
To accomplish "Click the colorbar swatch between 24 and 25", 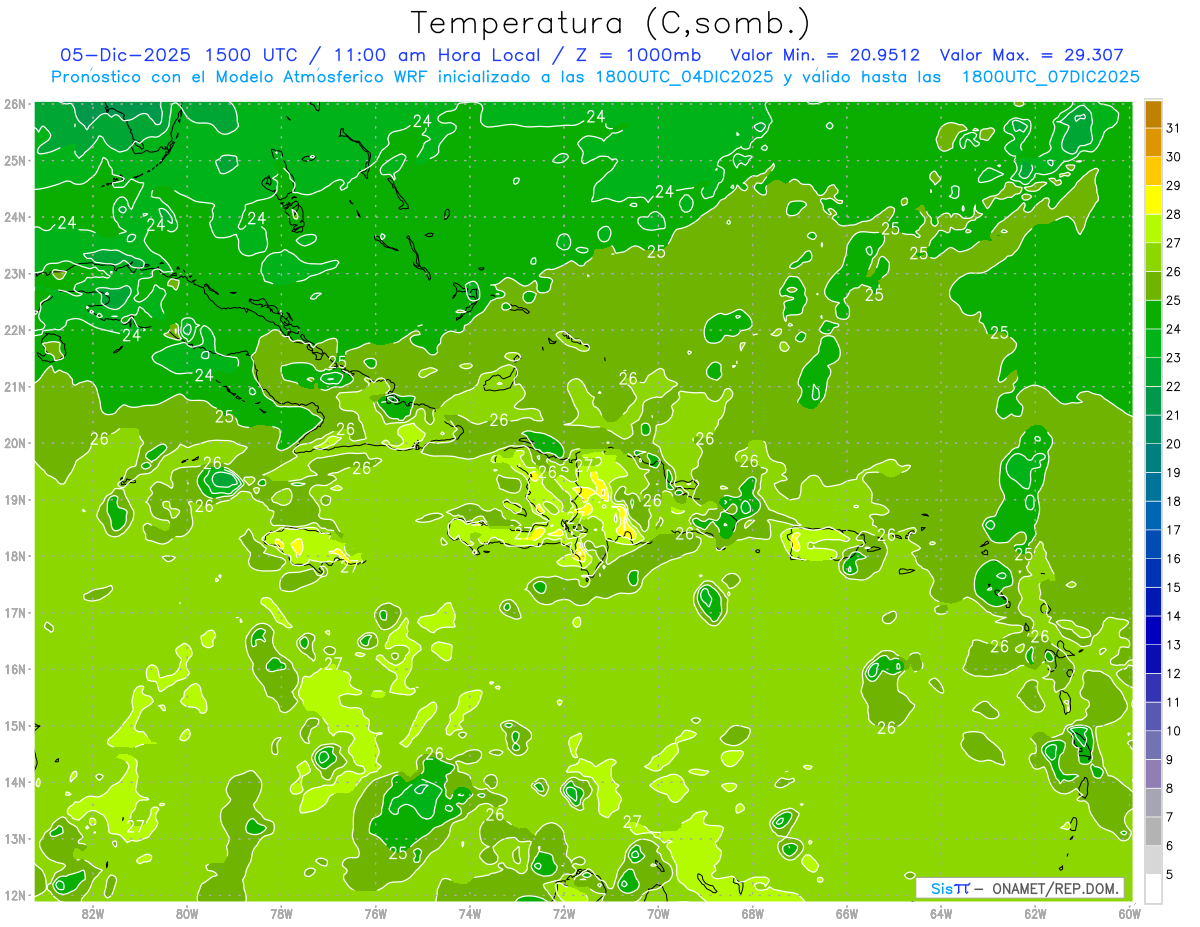I will (x=1153, y=315).
